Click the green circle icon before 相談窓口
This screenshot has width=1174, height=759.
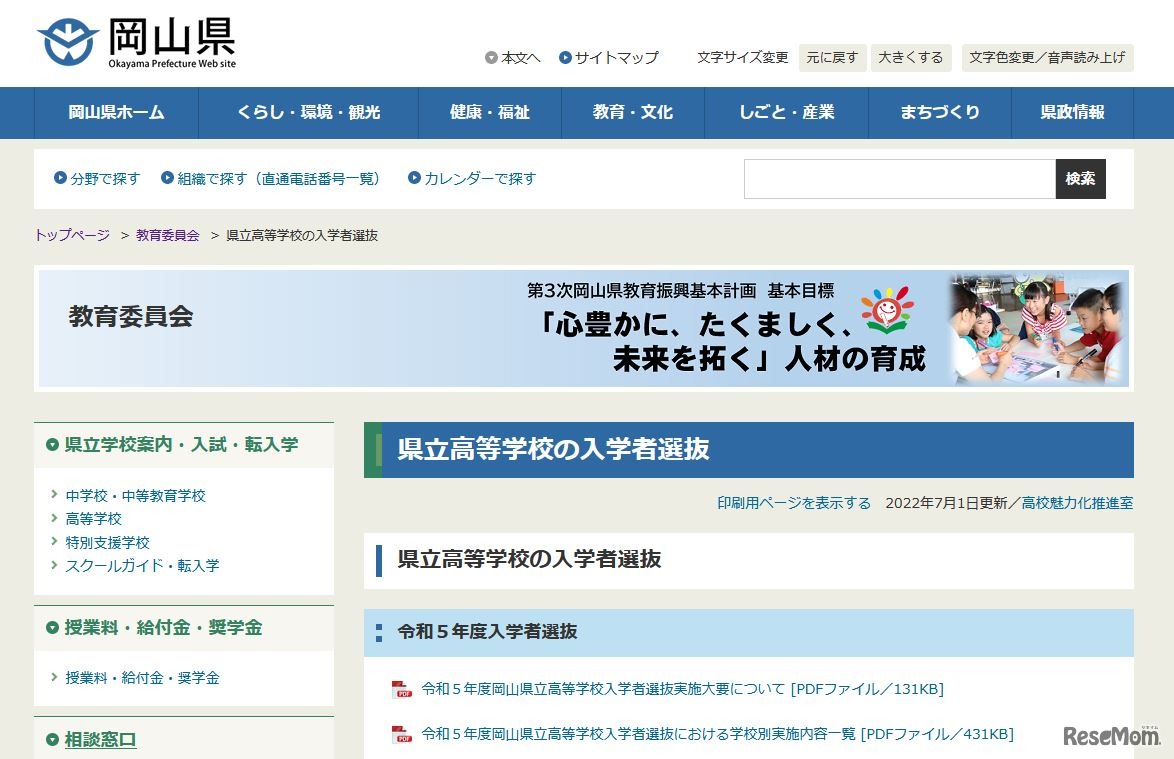(x=52, y=739)
